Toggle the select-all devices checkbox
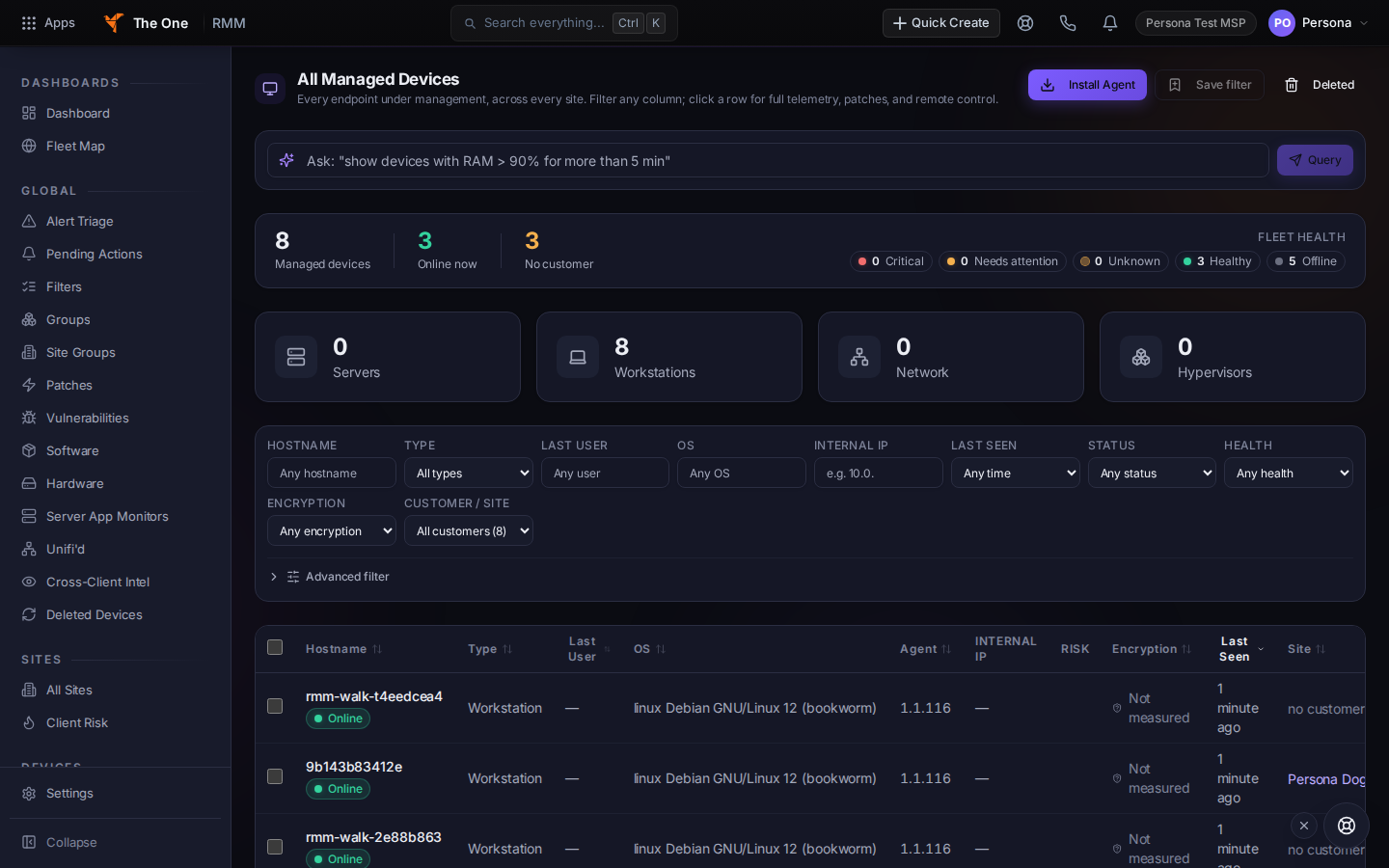This screenshot has height=868, width=1389. point(275,647)
